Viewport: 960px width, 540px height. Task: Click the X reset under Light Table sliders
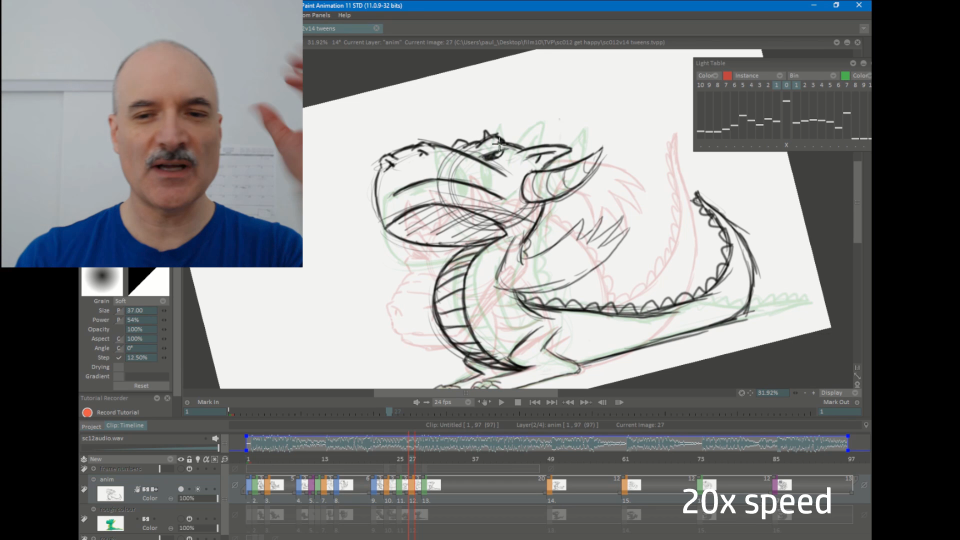click(x=786, y=145)
